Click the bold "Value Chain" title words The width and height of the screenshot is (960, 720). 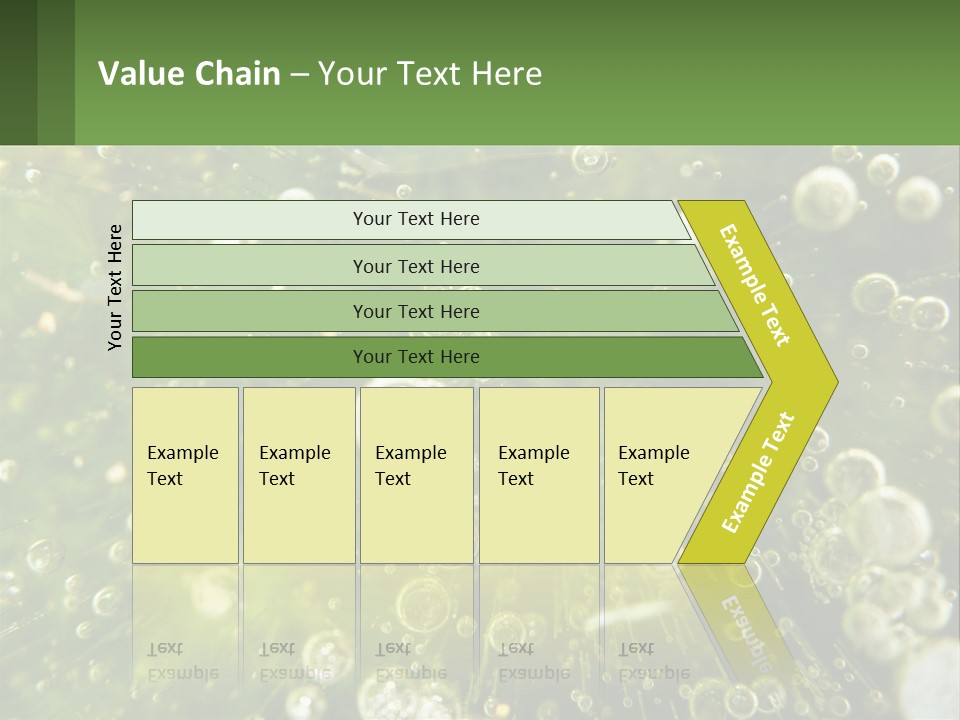click(x=189, y=73)
